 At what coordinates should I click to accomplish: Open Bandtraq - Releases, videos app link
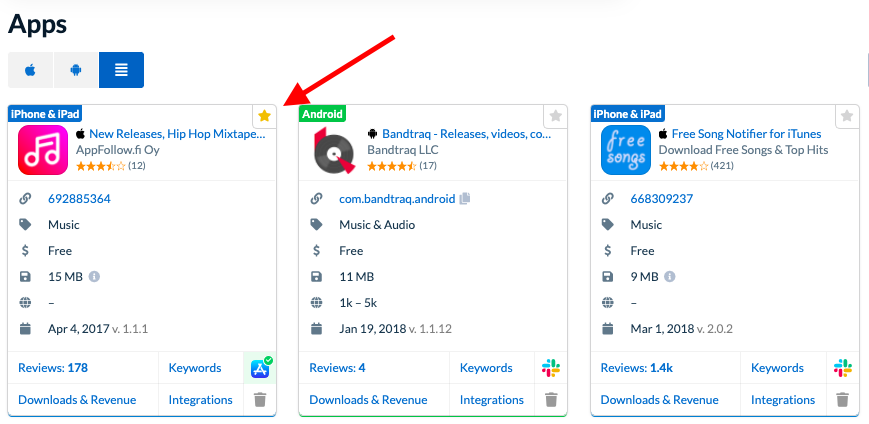click(467, 134)
